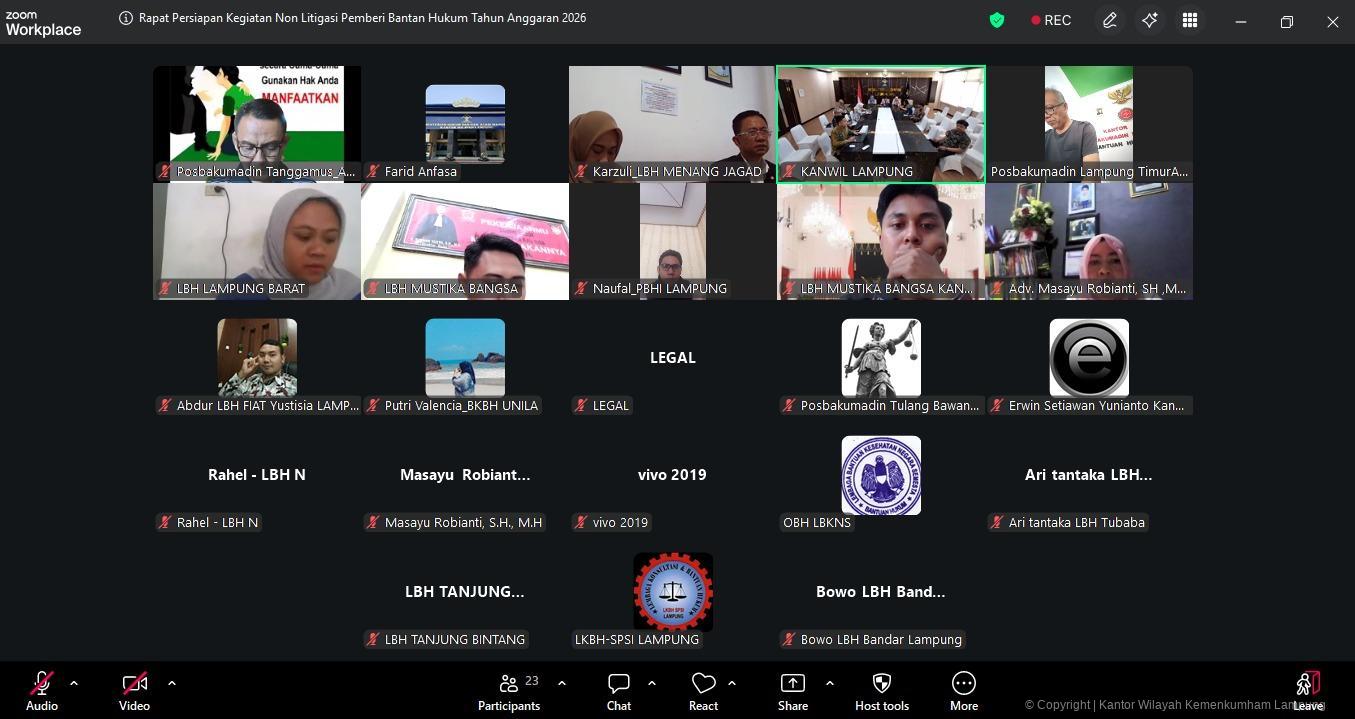Start camera with Video button

tap(134, 691)
